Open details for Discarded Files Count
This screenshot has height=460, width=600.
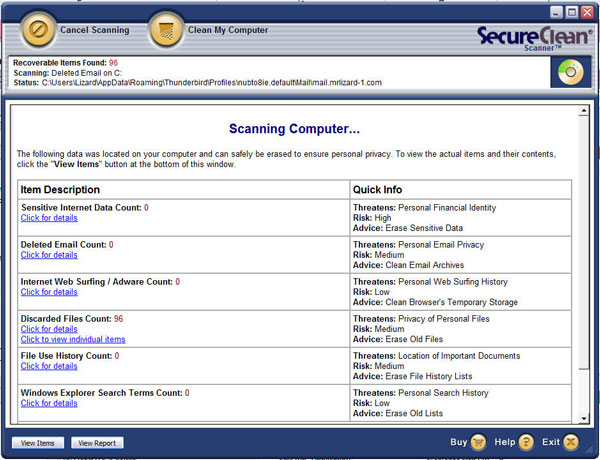pyautogui.click(x=49, y=329)
